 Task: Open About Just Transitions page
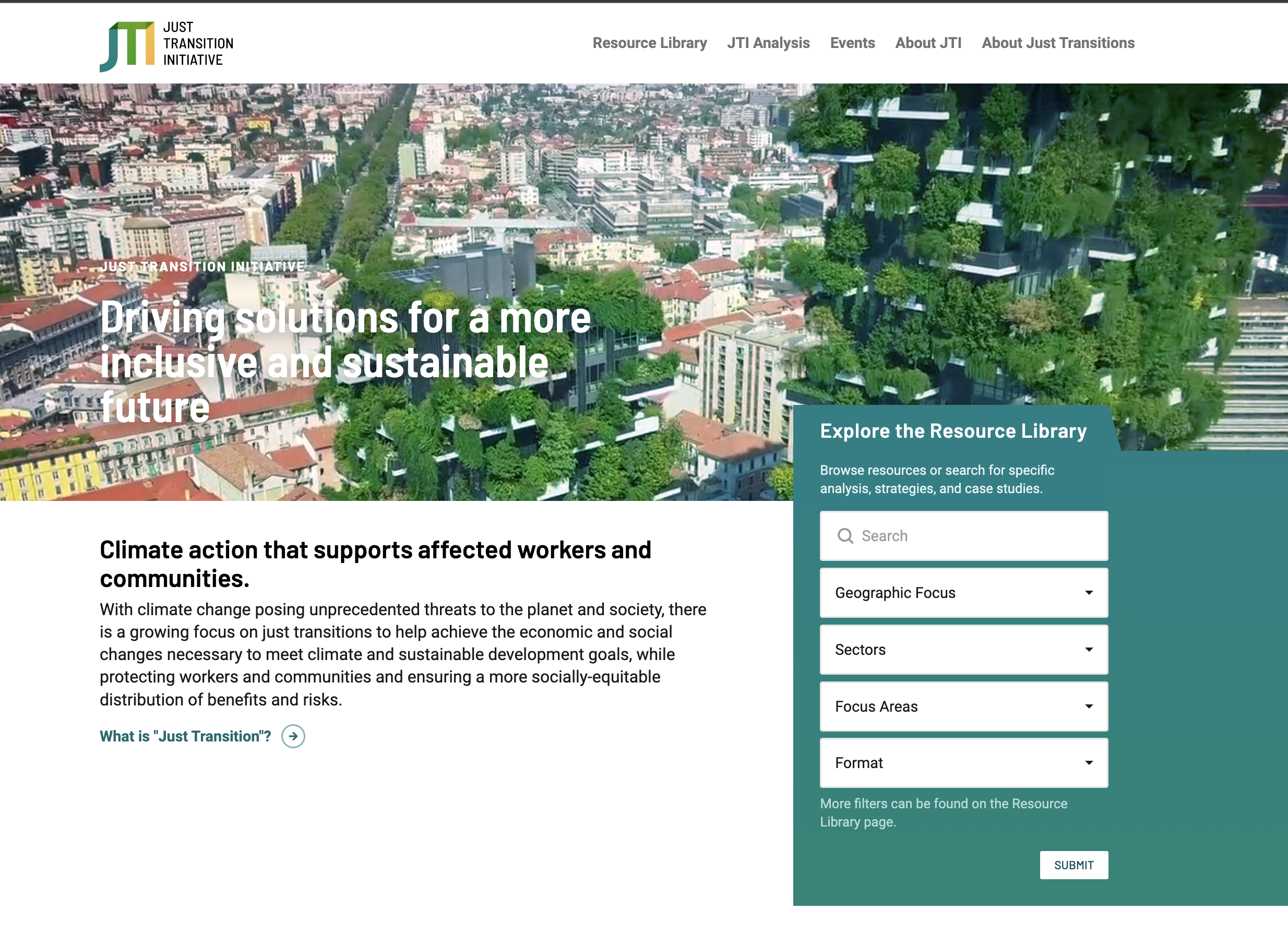pos(1057,43)
